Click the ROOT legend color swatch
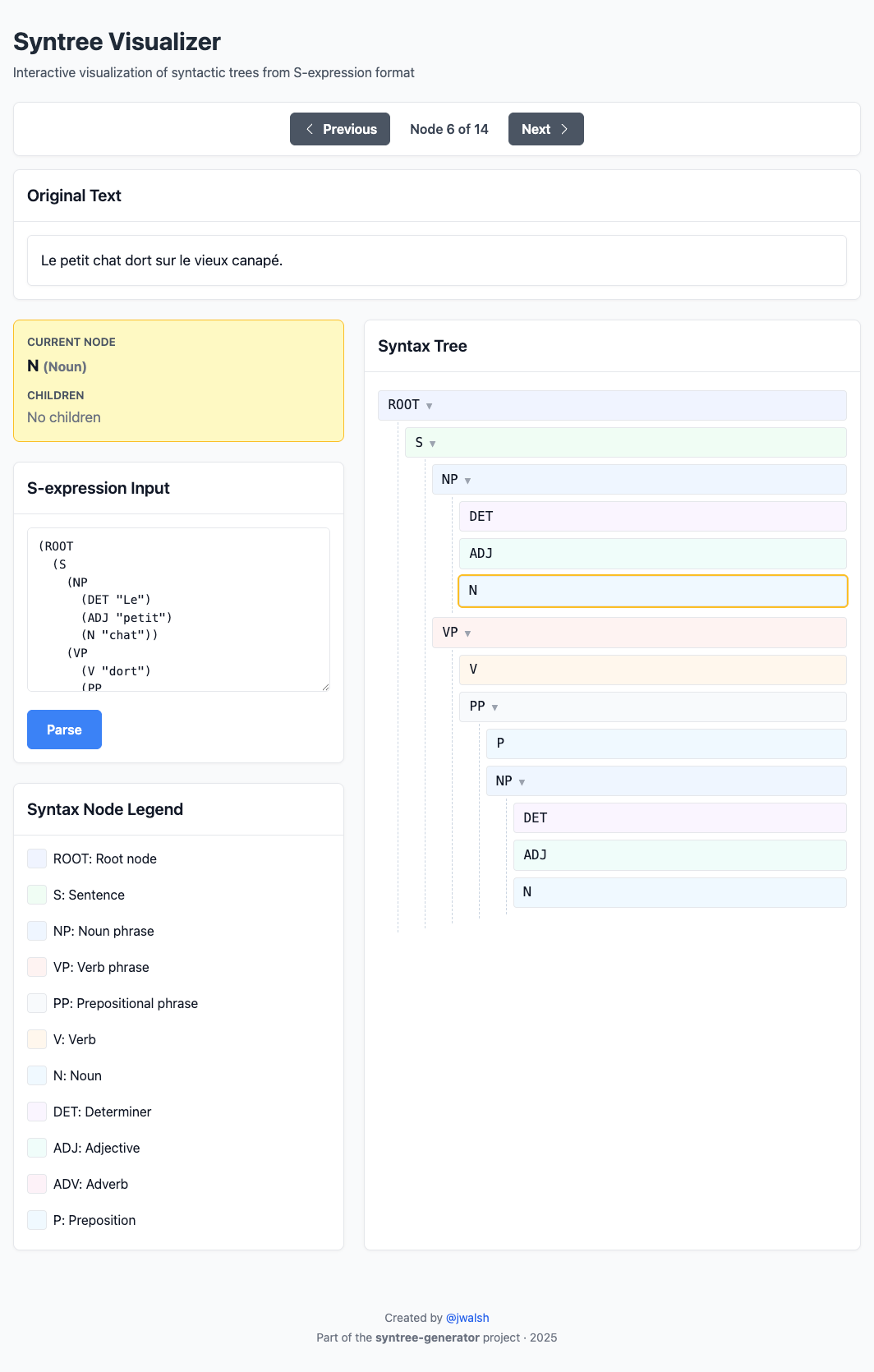The height and width of the screenshot is (1372, 874). point(37,859)
